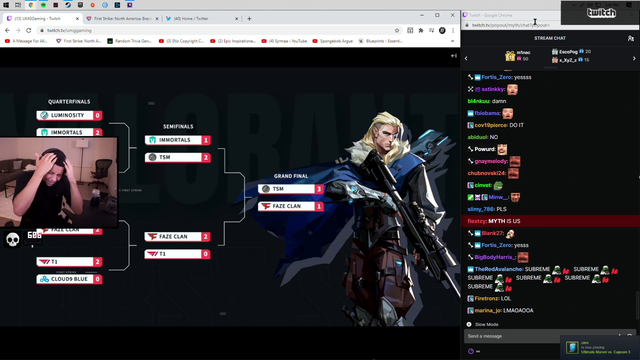Image resolution: width=640 pixels, height=360 pixels.
Task: Open the 'First Strike North A...' bookmark
Action: click(x=78, y=41)
